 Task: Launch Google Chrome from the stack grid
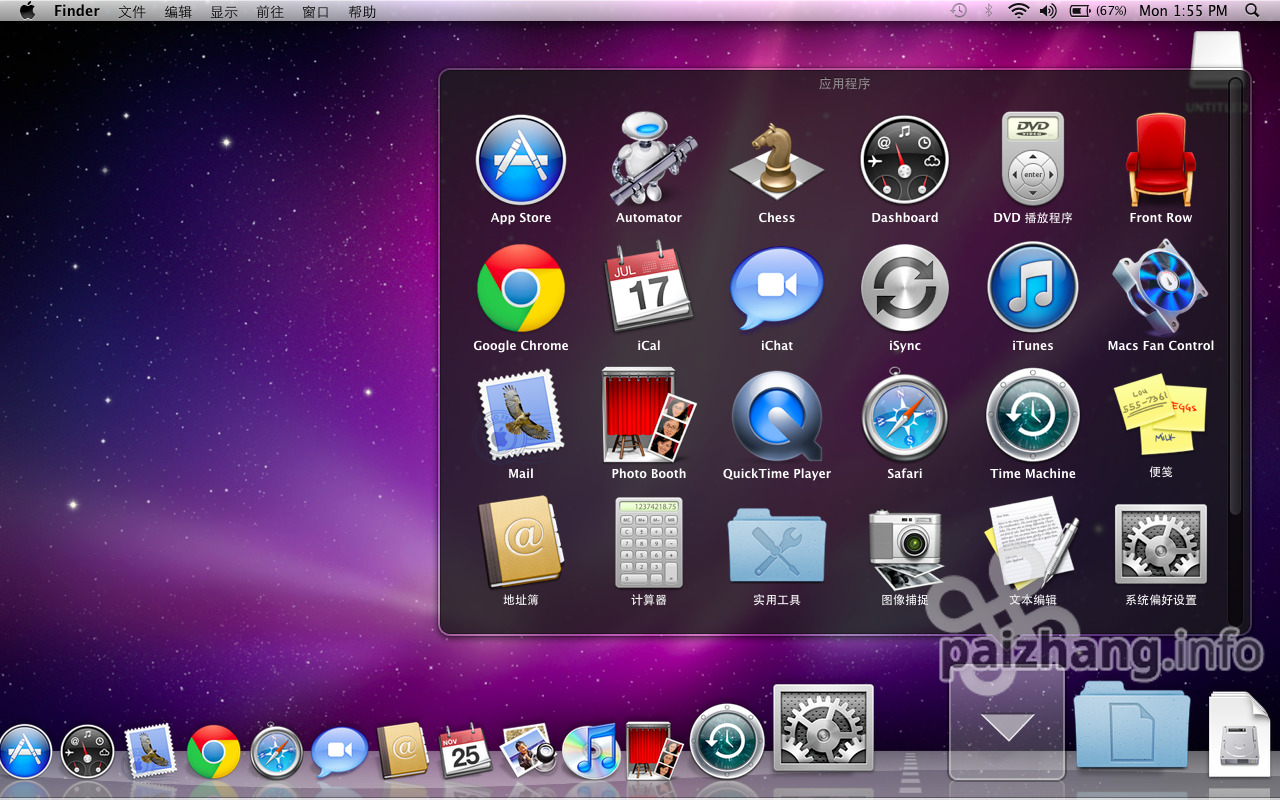click(521, 288)
